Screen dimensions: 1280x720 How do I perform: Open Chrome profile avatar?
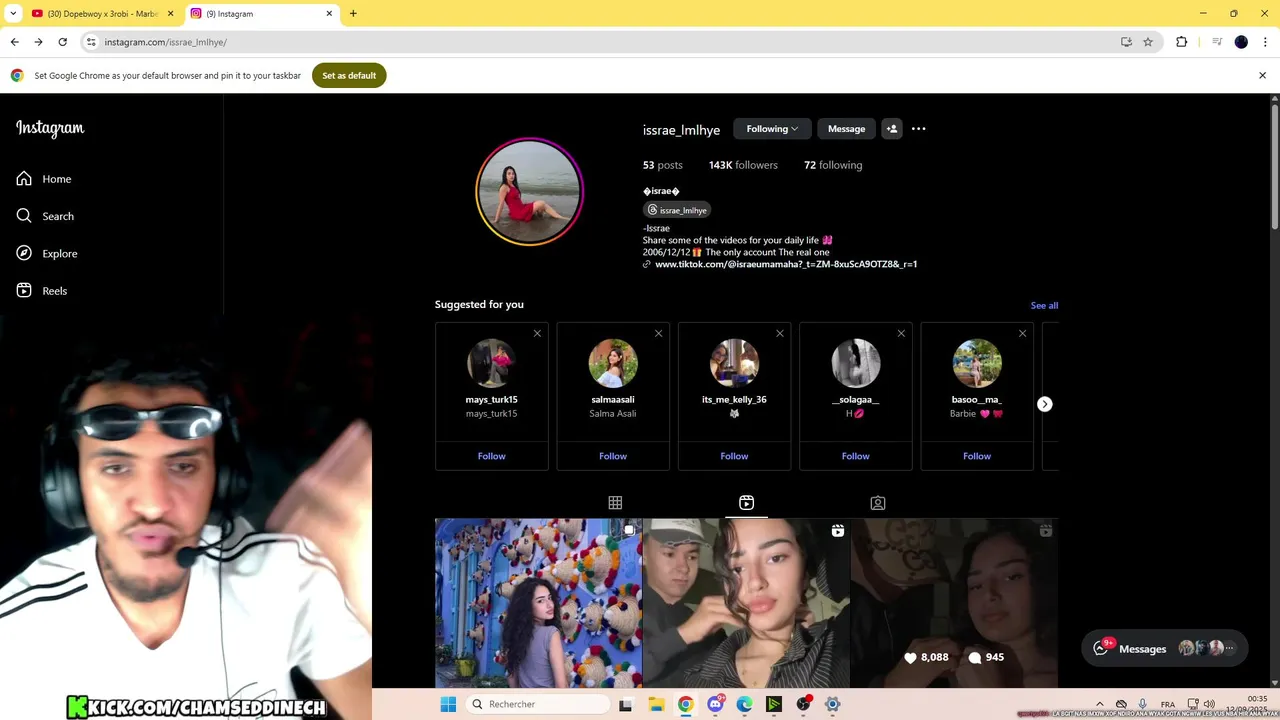[x=1241, y=42]
